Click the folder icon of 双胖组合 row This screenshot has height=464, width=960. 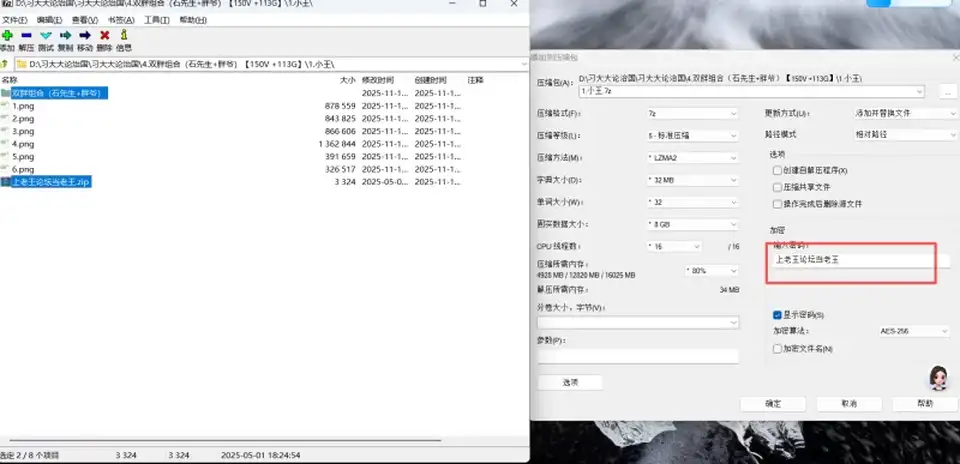pos(6,93)
